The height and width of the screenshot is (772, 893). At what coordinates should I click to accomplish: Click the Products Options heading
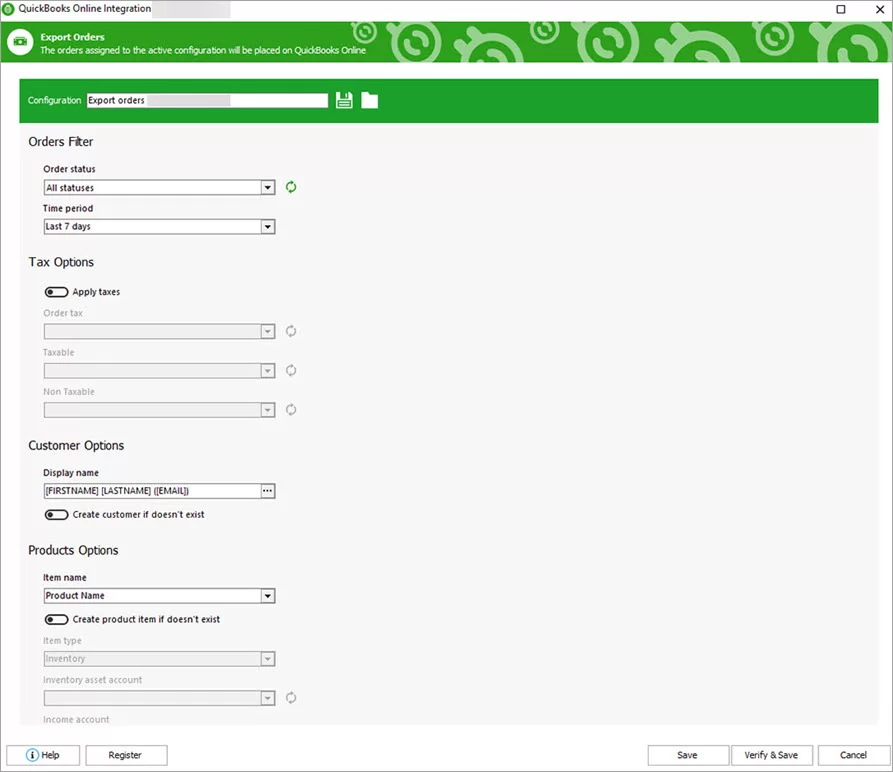[x=73, y=551]
